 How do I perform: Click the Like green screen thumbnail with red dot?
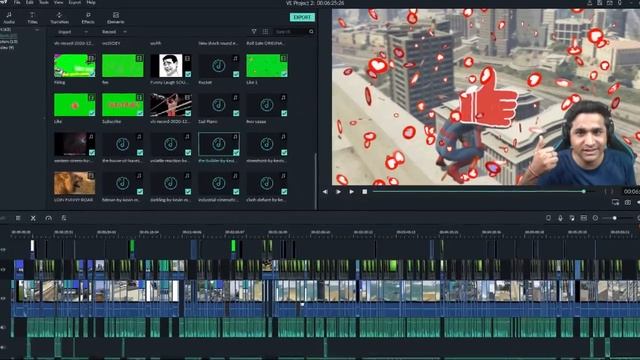[74, 104]
